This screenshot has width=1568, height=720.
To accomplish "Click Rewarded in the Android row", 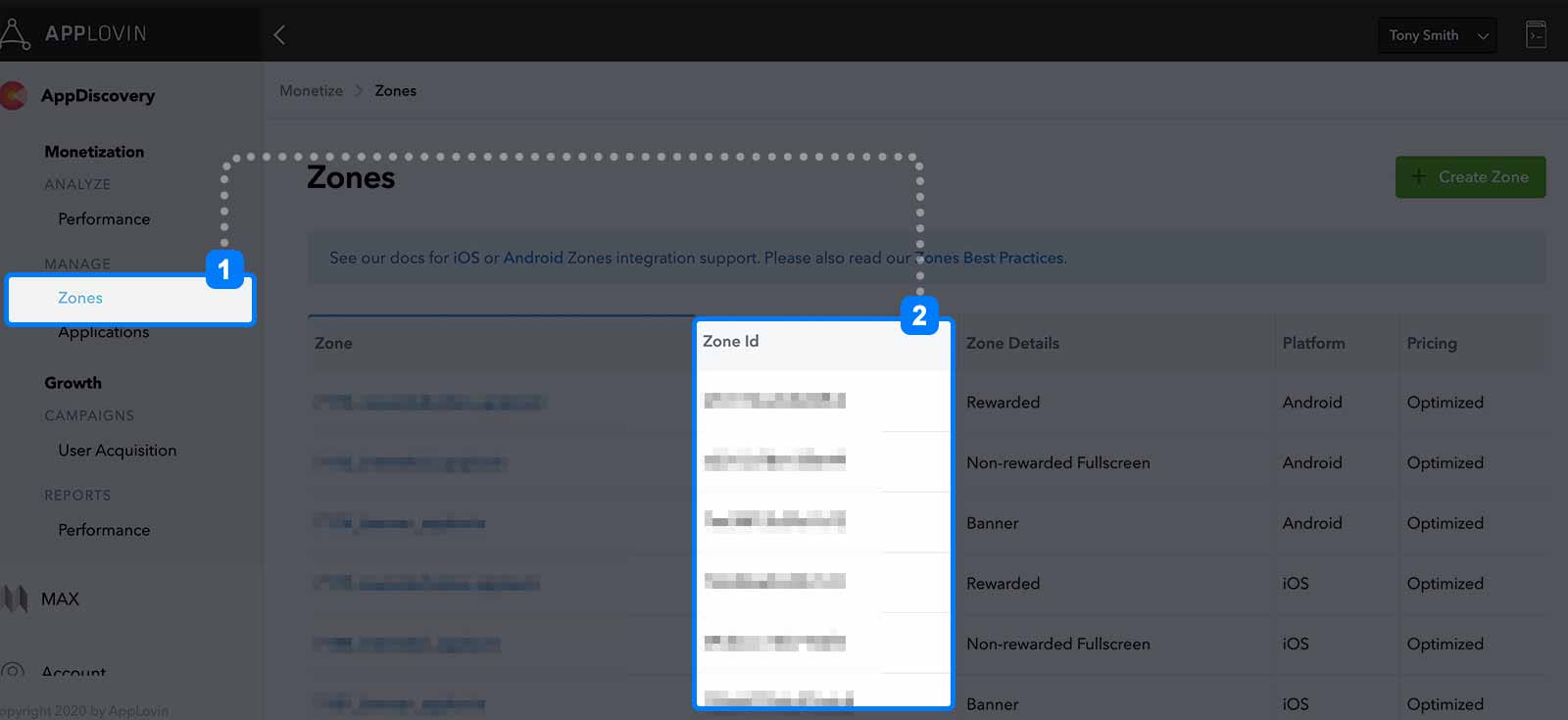I will click(x=1003, y=403).
